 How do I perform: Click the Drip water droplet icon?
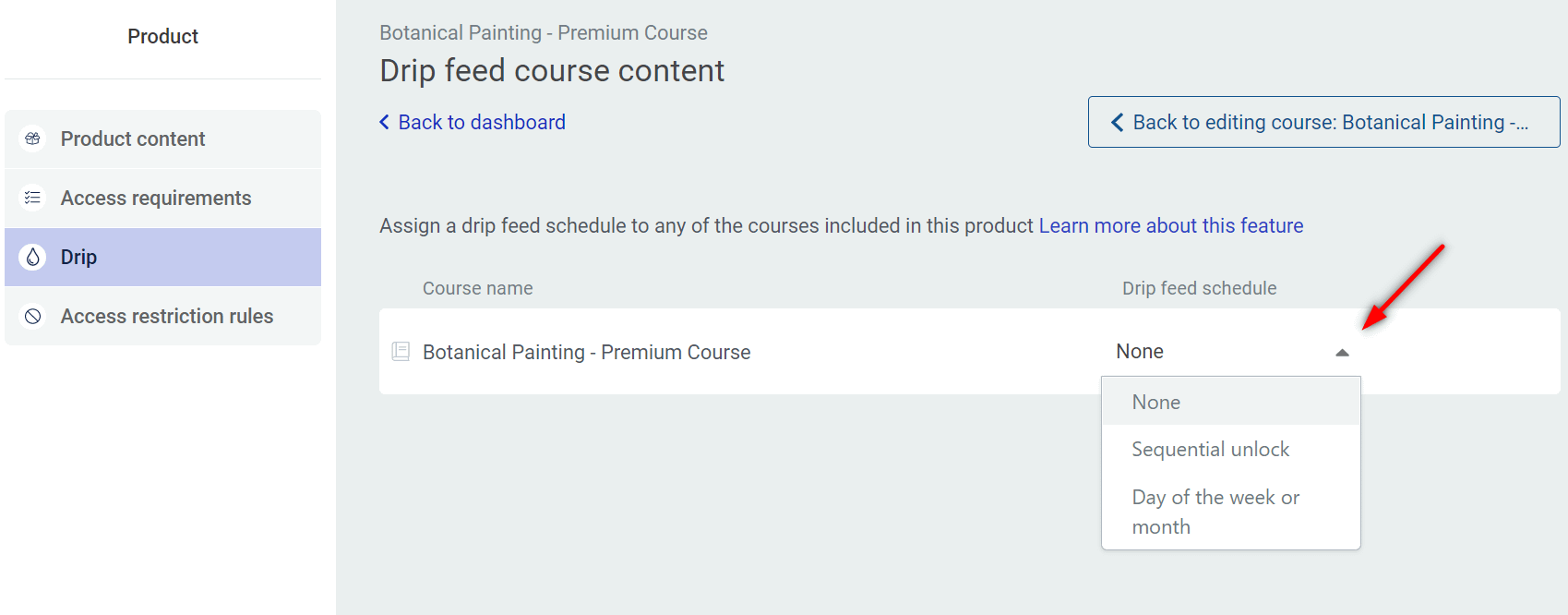click(x=33, y=257)
